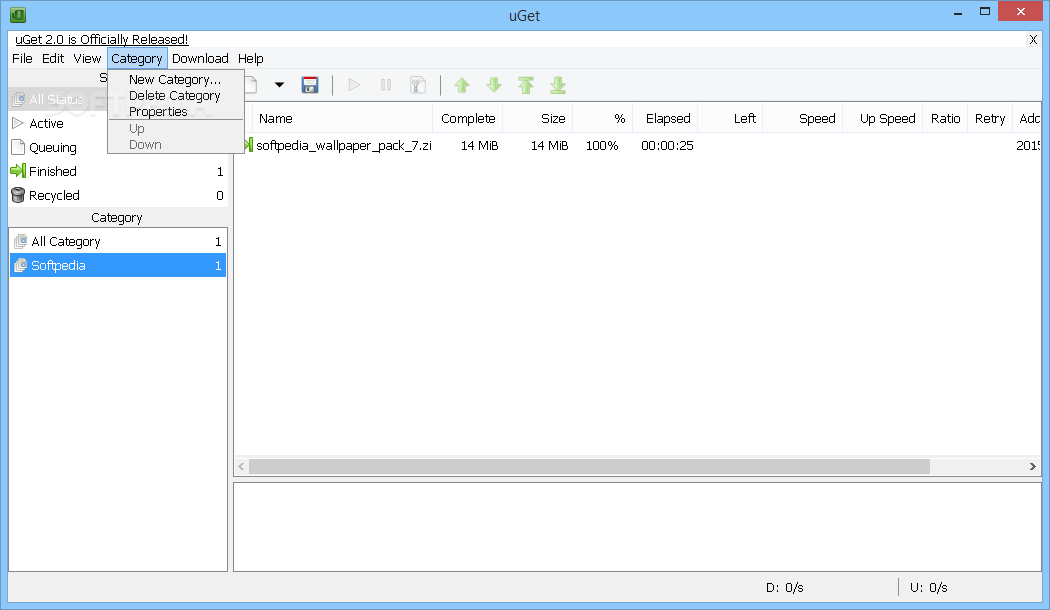The width and height of the screenshot is (1050, 610).
Task: Sort by Elapsed column header
Action: coord(666,119)
